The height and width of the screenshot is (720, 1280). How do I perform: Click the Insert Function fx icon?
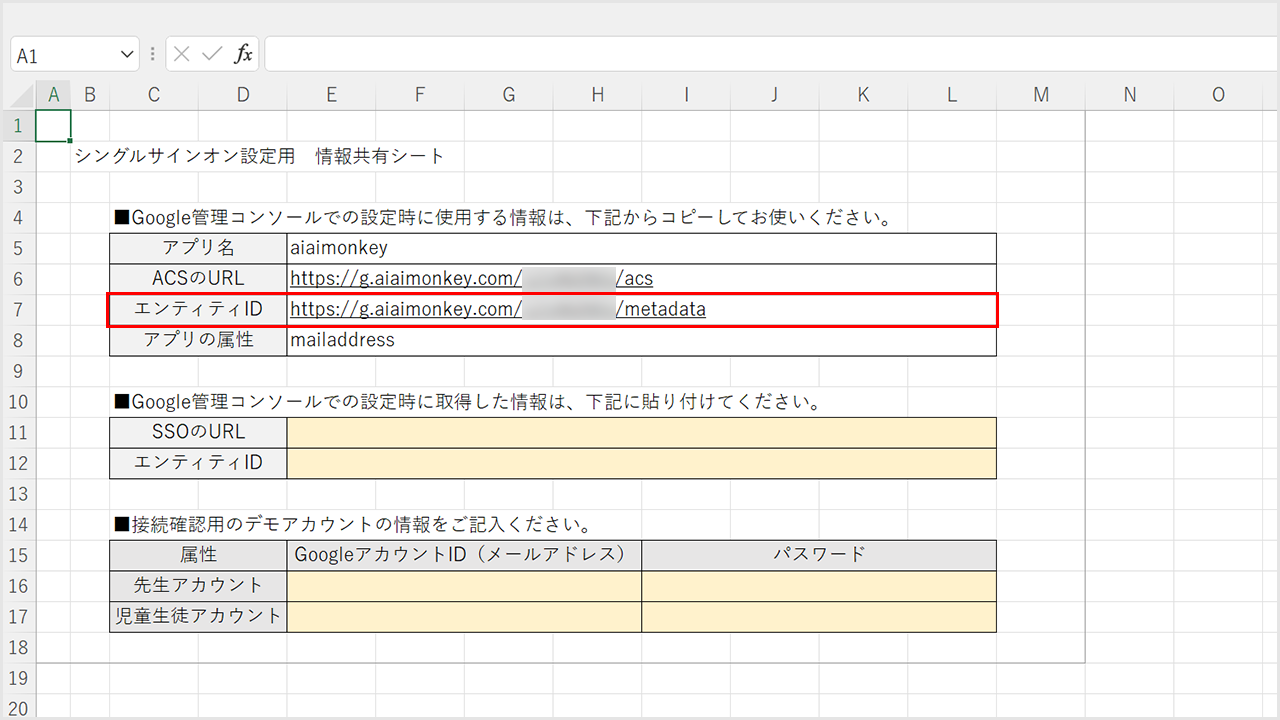(x=243, y=55)
